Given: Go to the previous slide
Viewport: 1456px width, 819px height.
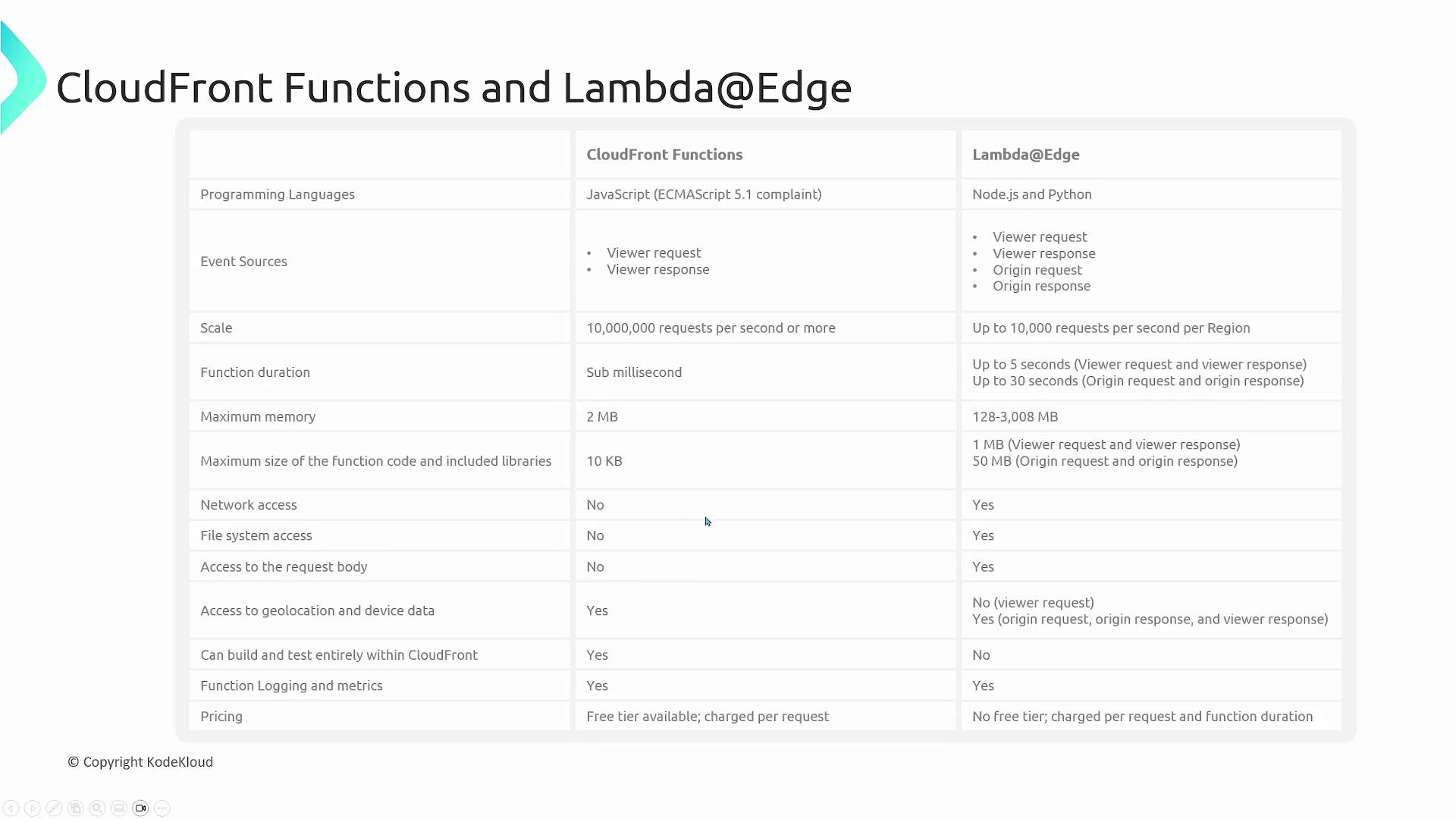Looking at the screenshot, I should click(x=11, y=808).
